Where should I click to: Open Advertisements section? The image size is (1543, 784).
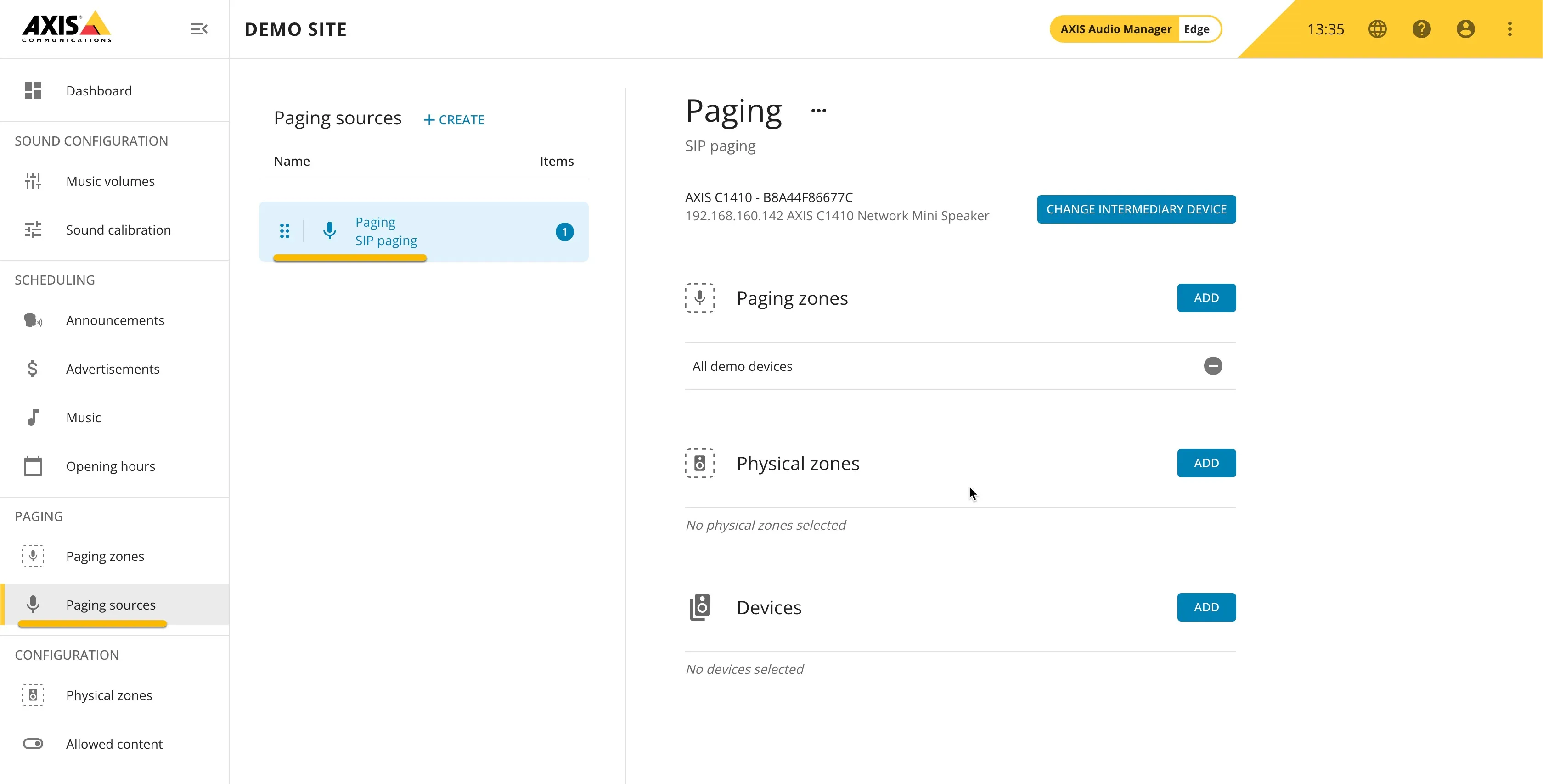tap(114, 368)
